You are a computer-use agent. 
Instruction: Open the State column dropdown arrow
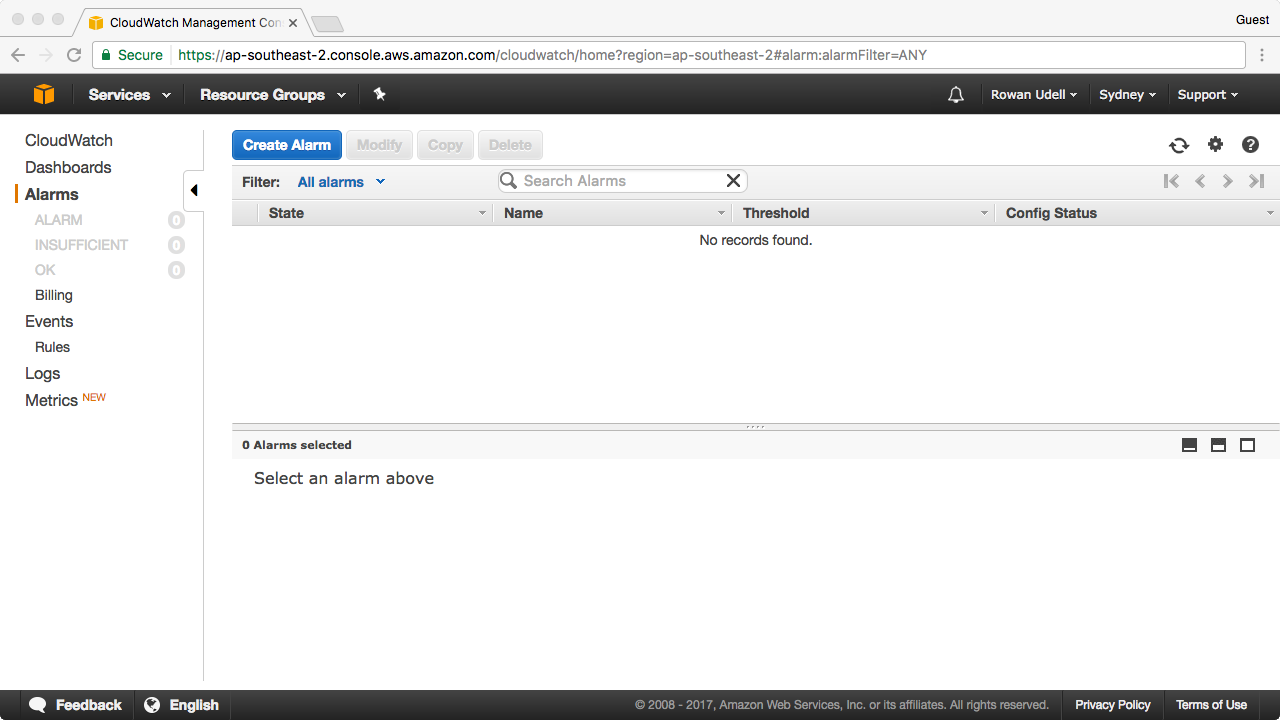[x=482, y=213]
